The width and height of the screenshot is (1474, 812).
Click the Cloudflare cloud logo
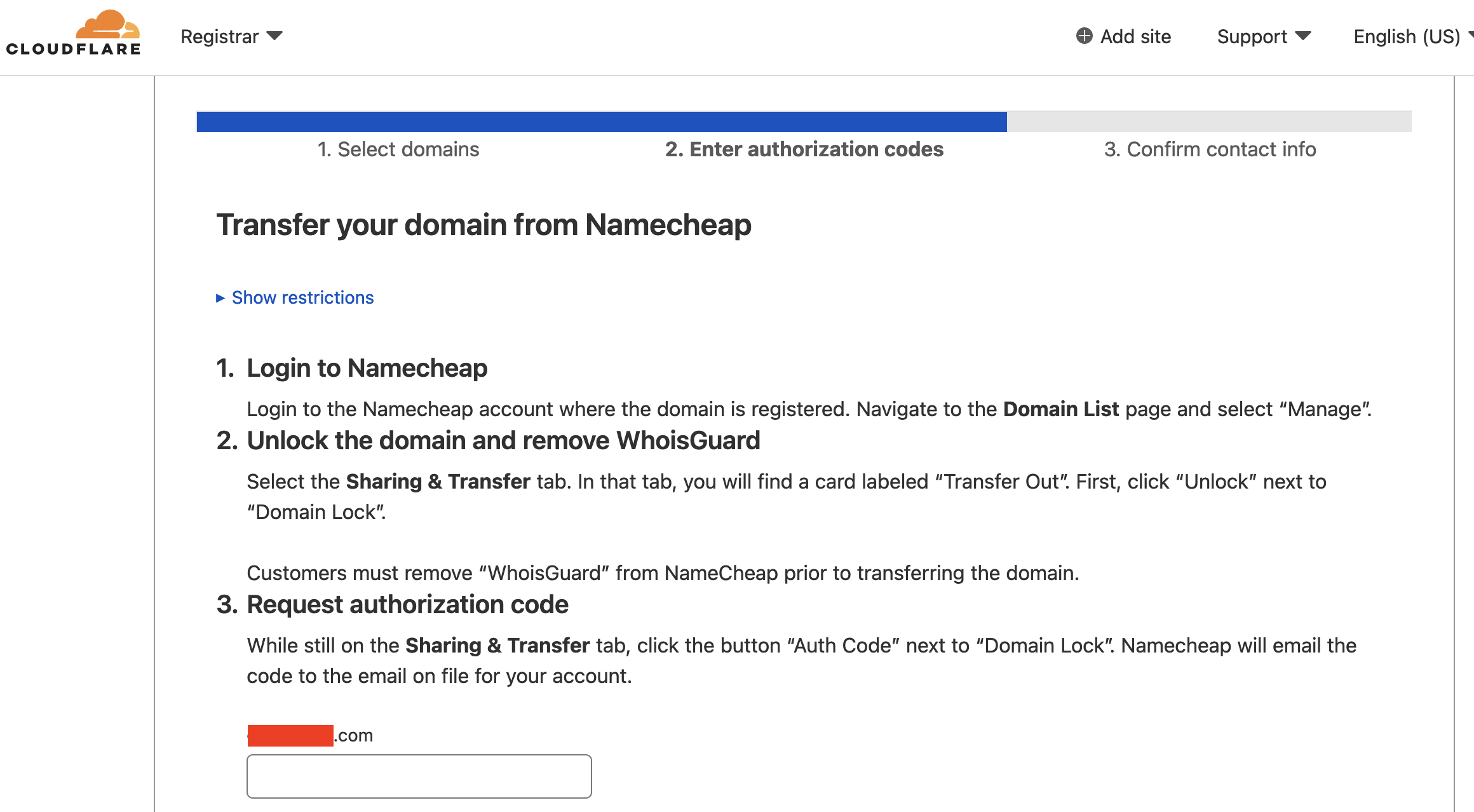click(73, 33)
